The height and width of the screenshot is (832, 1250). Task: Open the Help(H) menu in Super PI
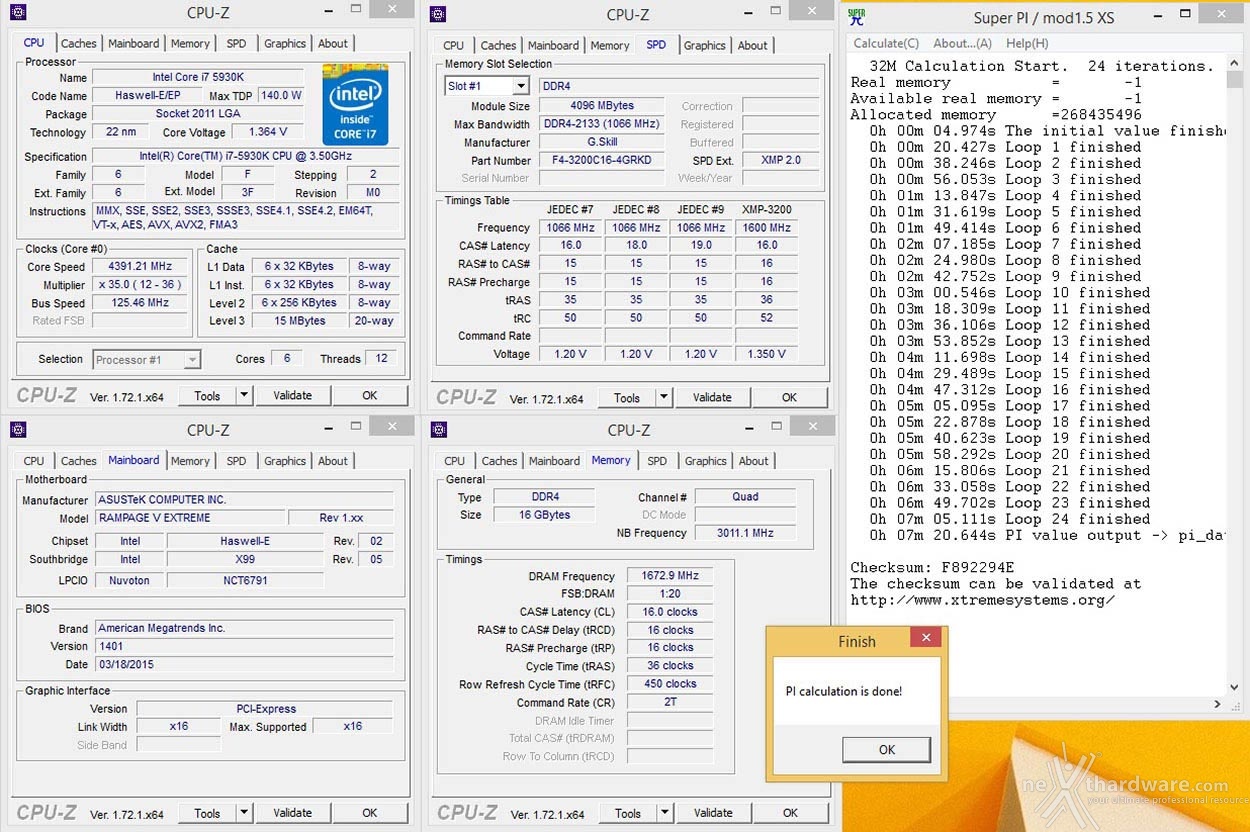tap(1027, 43)
